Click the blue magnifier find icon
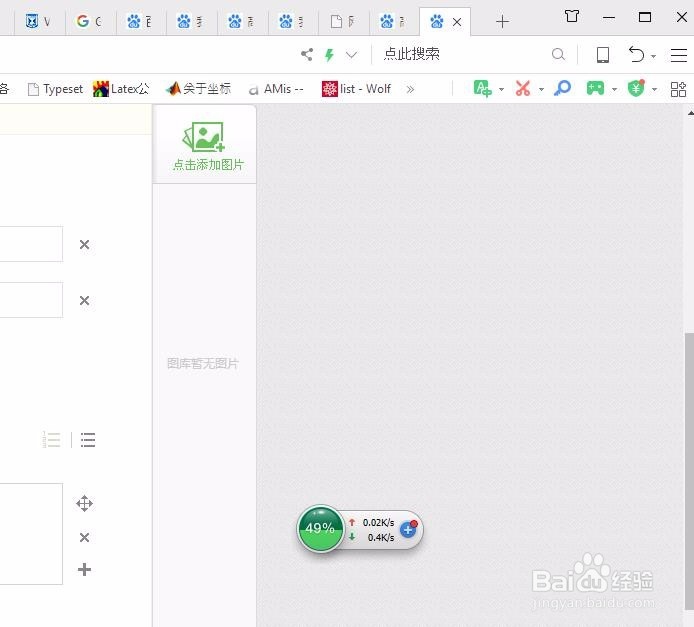 562,88
